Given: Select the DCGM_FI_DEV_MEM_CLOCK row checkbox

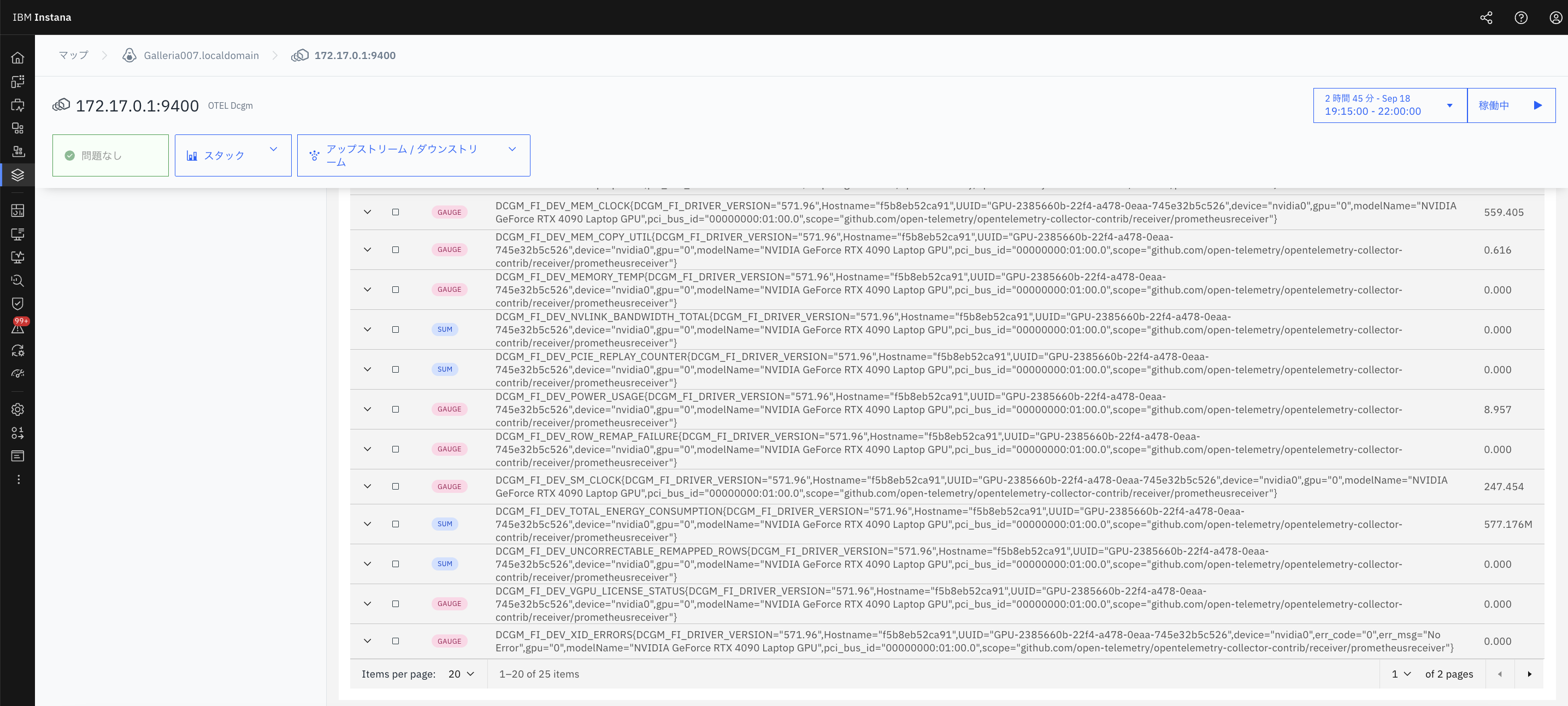Looking at the screenshot, I should [x=396, y=212].
